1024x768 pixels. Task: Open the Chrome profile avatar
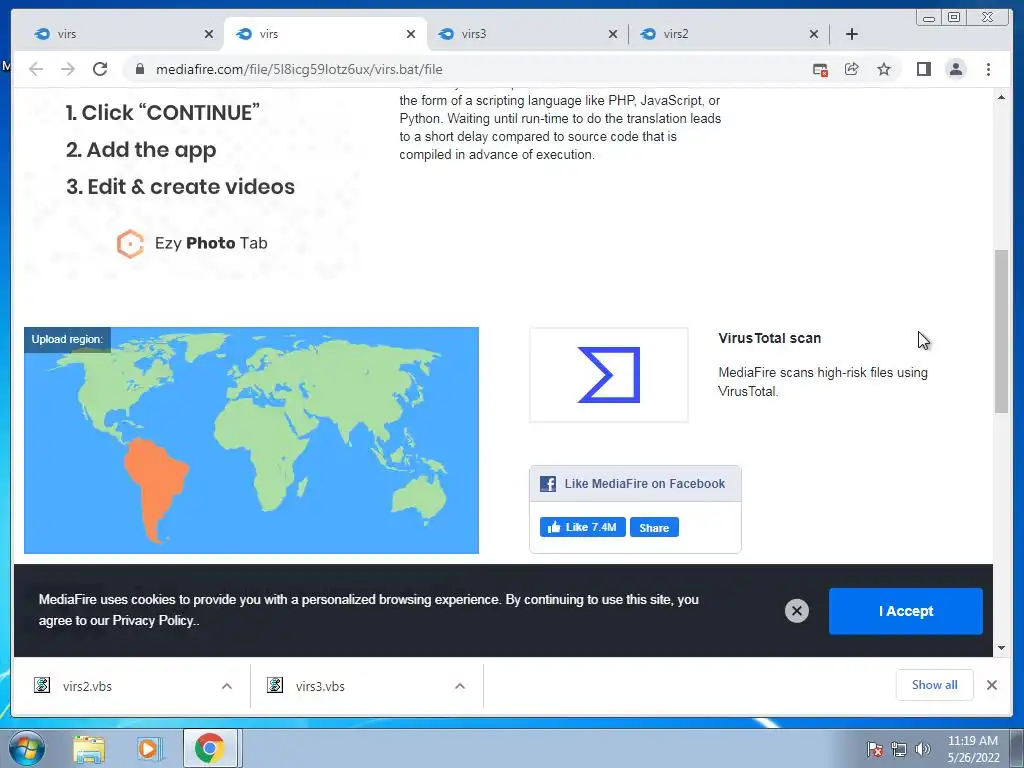(x=955, y=69)
